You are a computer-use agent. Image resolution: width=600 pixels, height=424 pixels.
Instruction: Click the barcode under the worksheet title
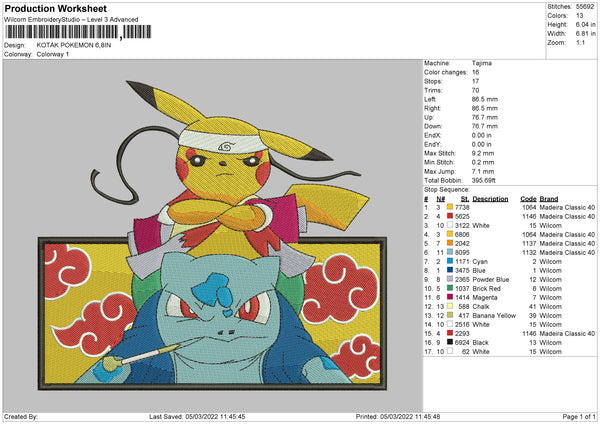point(78,32)
